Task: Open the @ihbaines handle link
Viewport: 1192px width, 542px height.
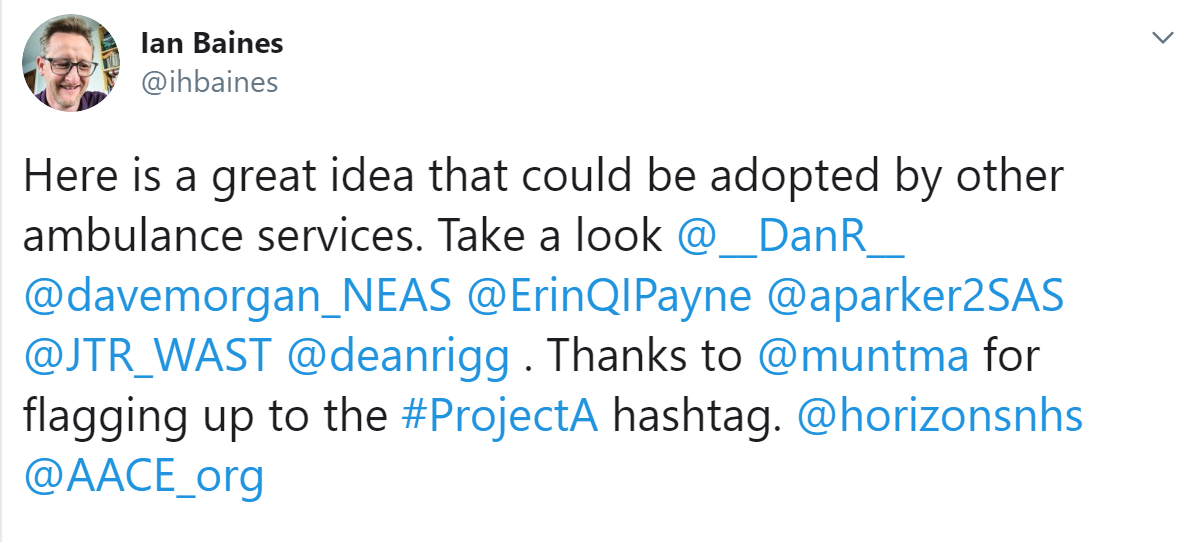Action: coord(210,82)
